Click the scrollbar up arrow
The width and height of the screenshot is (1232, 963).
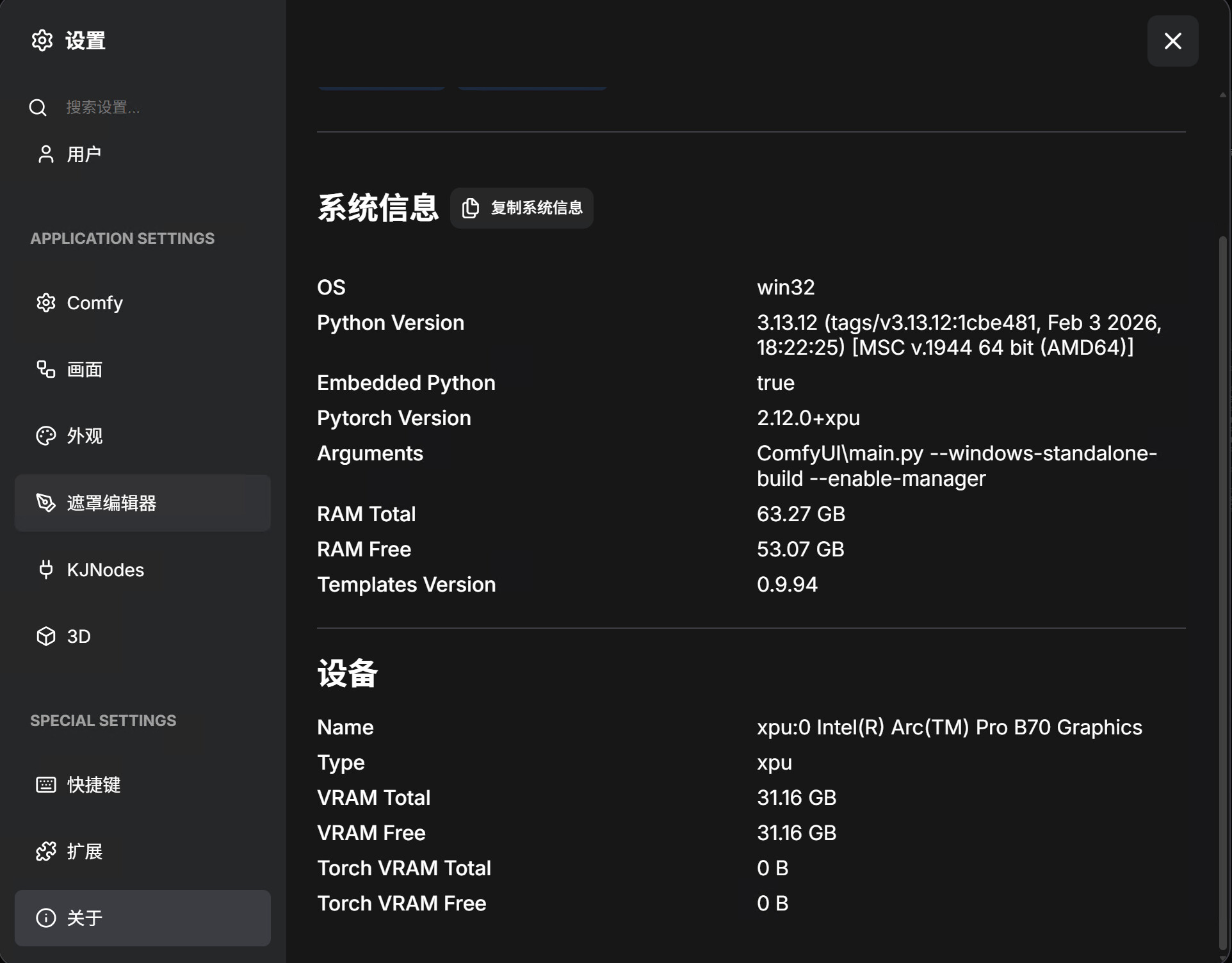[x=1223, y=95]
